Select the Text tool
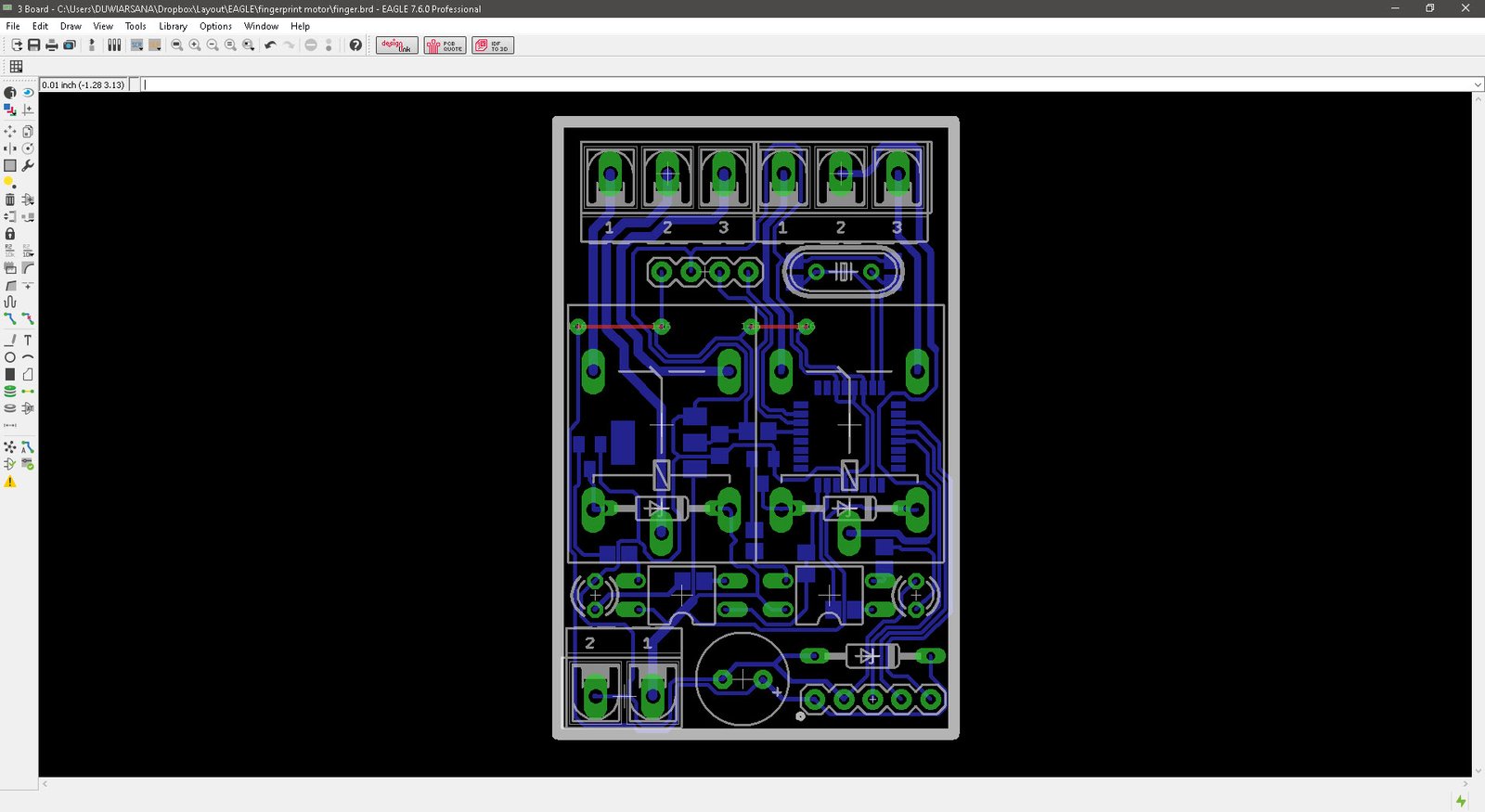 tap(28, 341)
